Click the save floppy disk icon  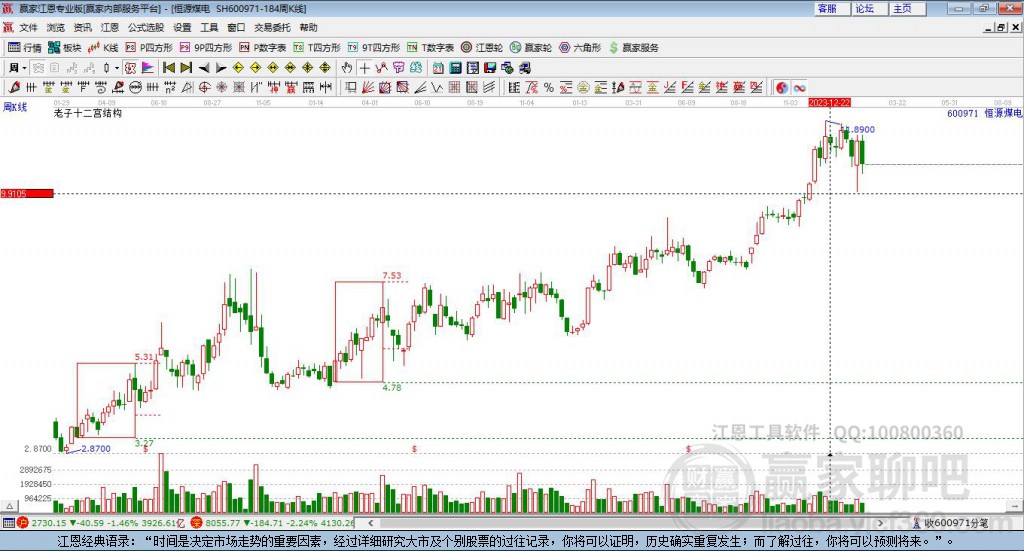tap(490, 68)
